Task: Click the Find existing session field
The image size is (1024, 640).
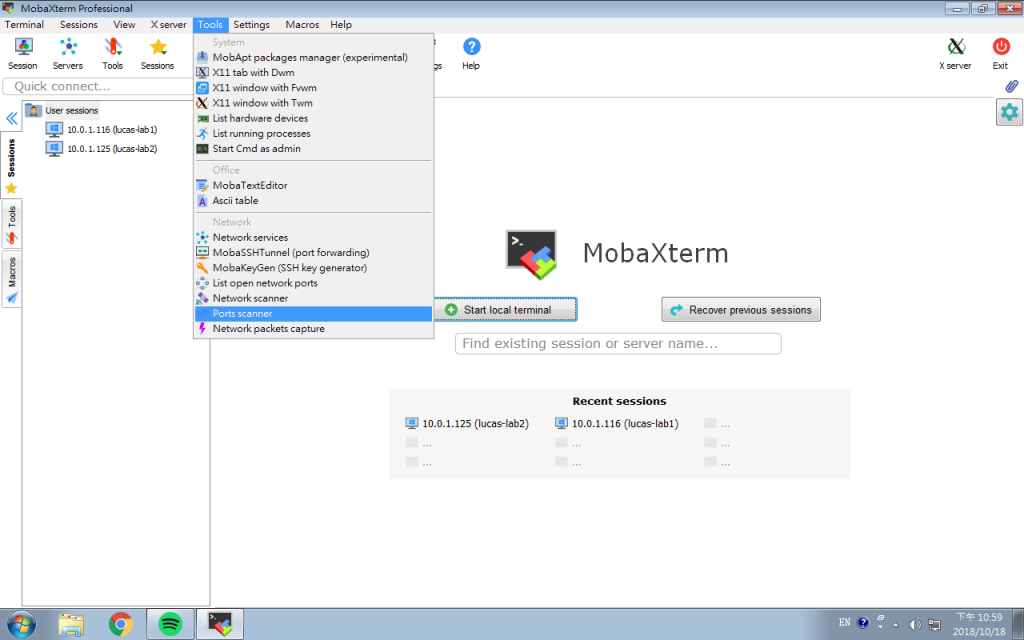Action: click(618, 344)
